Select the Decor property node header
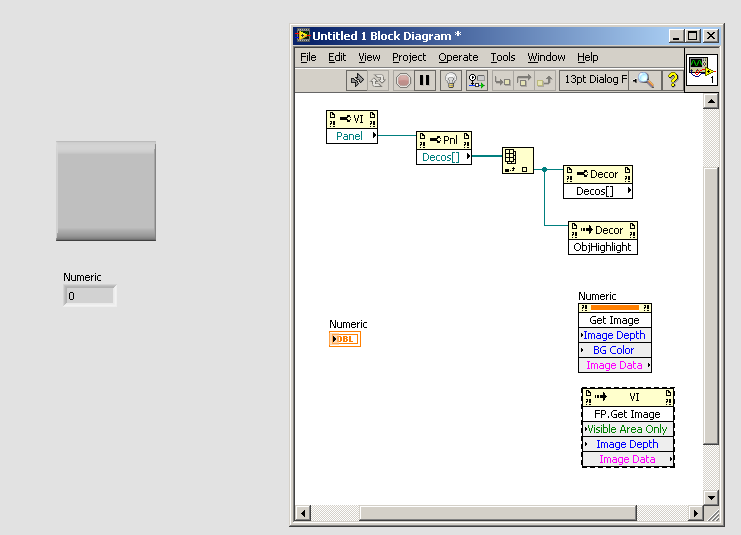This screenshot has height=535, width=741. [598, 174]
